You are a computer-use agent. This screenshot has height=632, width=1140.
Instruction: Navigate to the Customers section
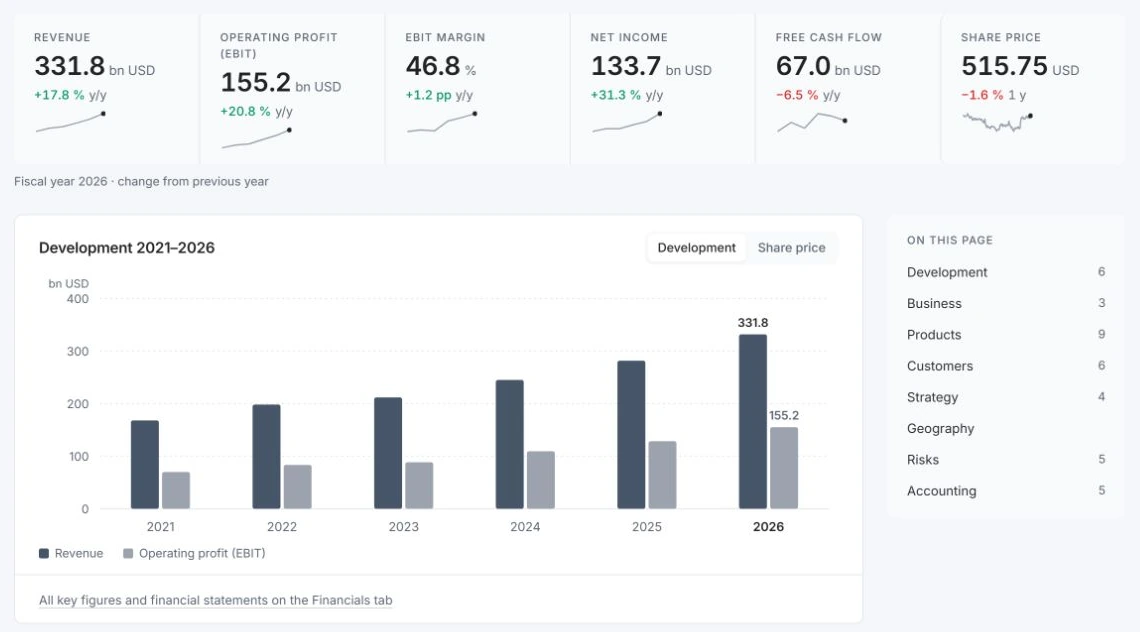coord(939,366)
